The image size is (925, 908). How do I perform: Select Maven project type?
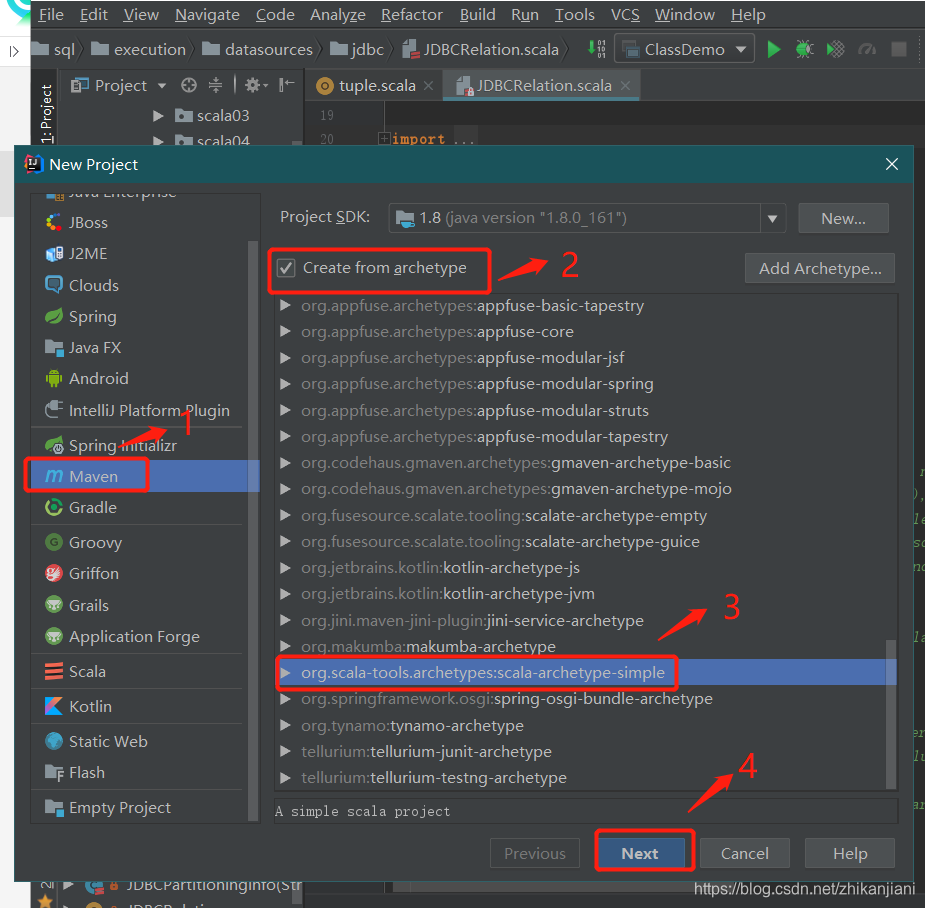tap(145, 476)
